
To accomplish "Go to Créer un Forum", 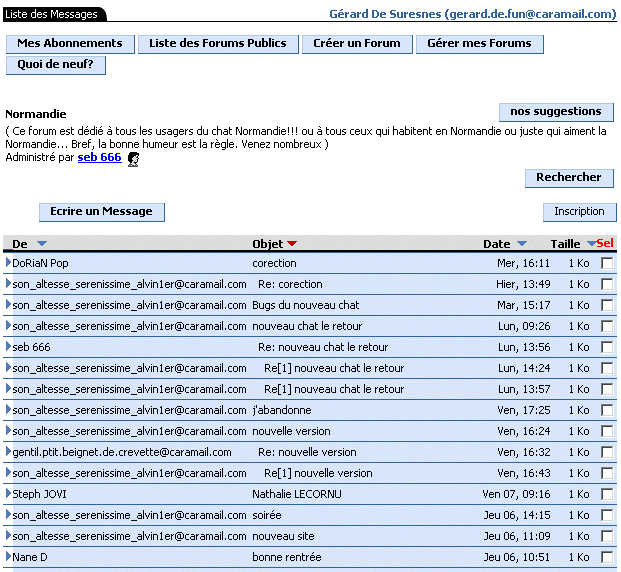I will [357, 44].
